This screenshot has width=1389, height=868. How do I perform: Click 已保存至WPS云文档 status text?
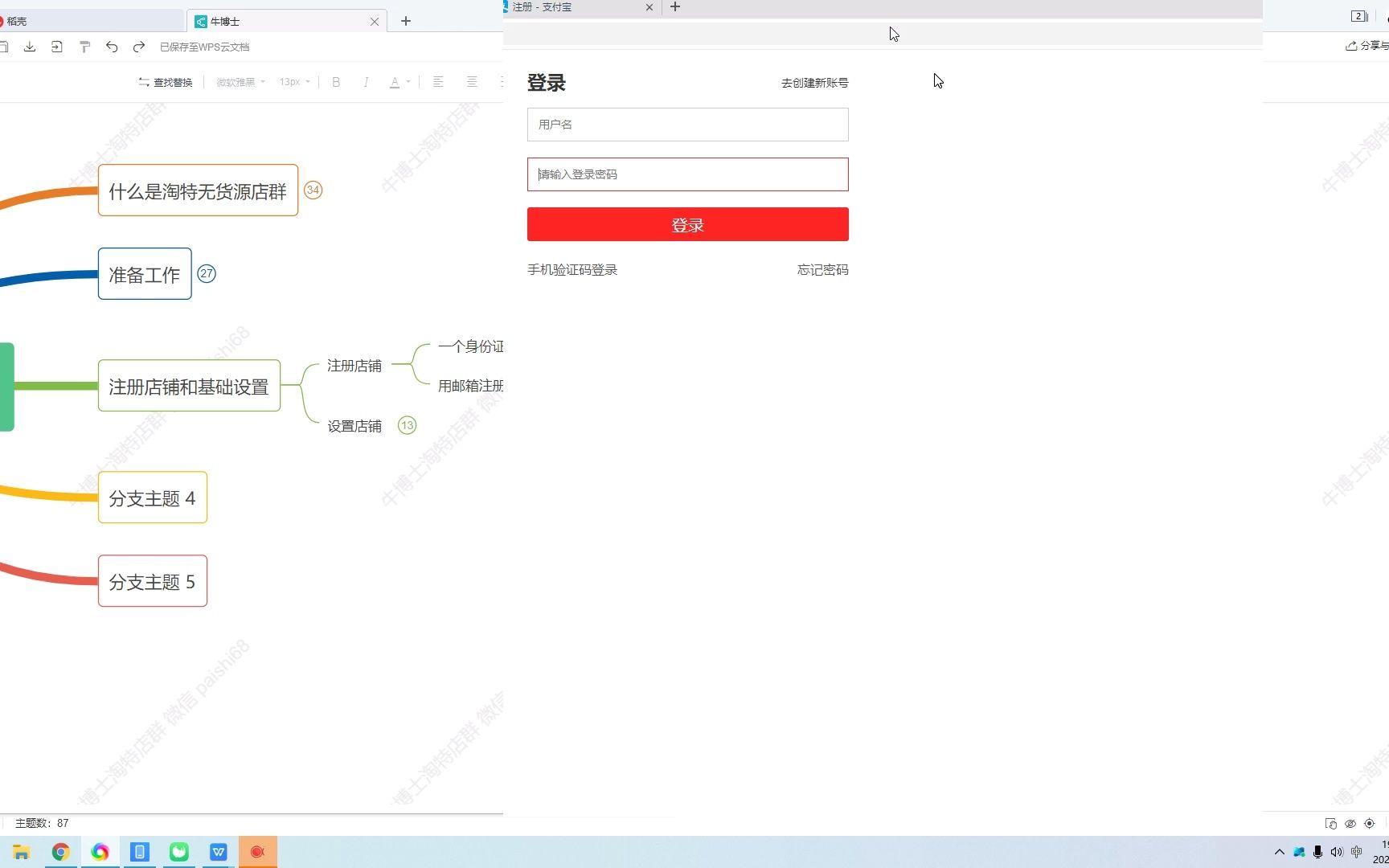(204, 47)
